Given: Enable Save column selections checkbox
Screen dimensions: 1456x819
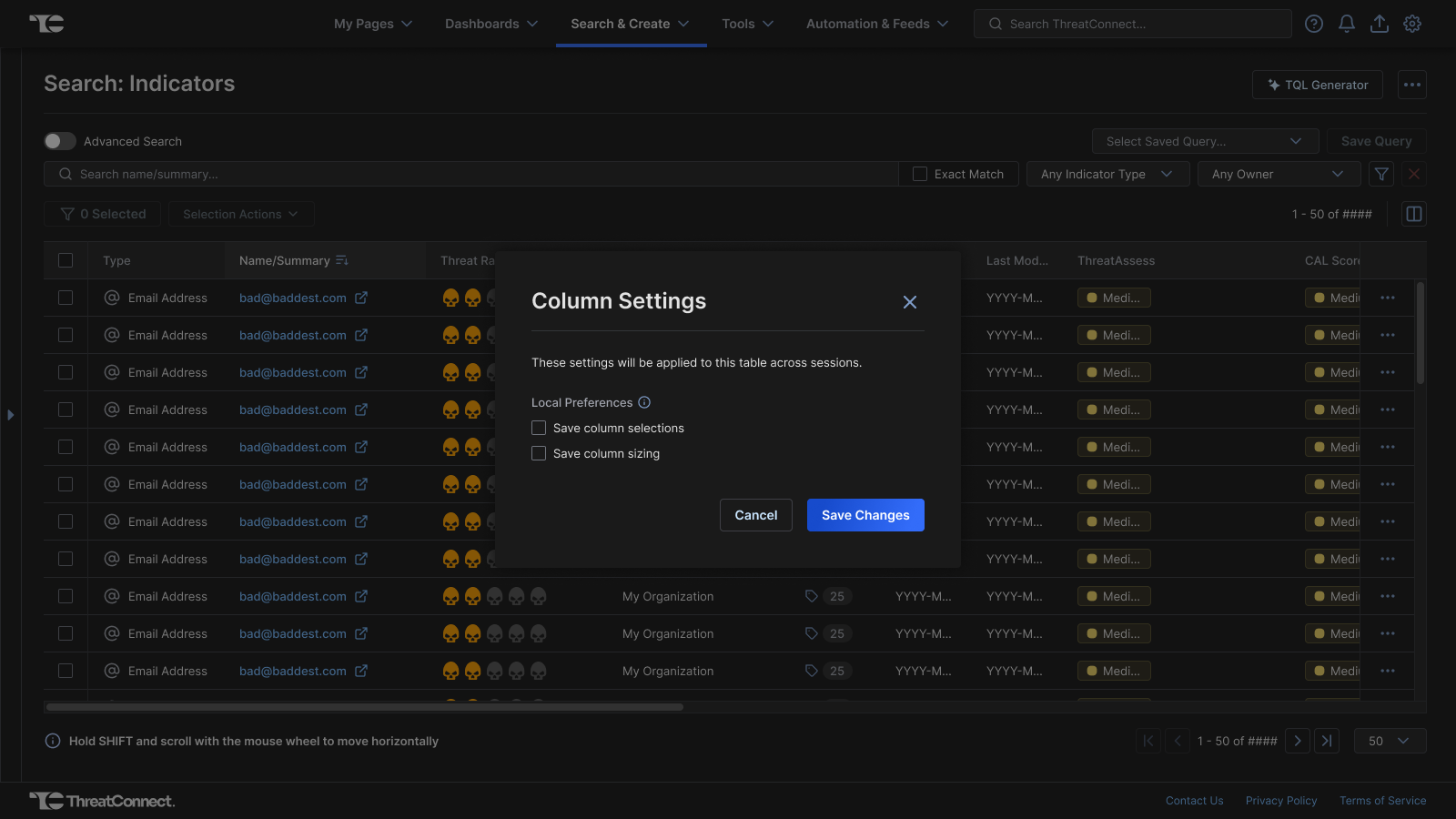Looking at the screenshot, I should (x=539, y=428).
